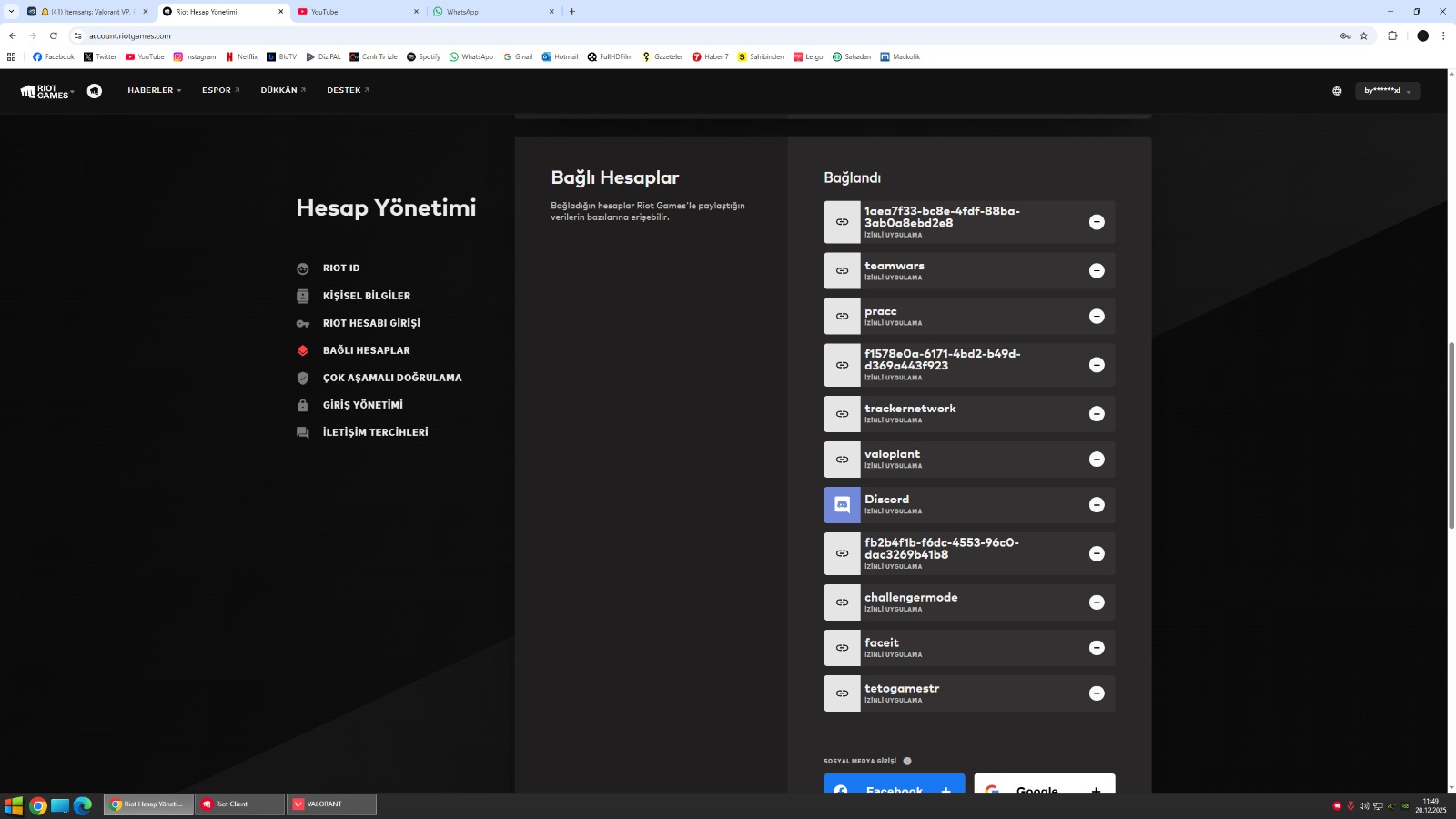Select BAĞLI HESAPLAR in the sidebar
Image resolution: width=1456 pixels, height=819 pixels.
[366, 350]
